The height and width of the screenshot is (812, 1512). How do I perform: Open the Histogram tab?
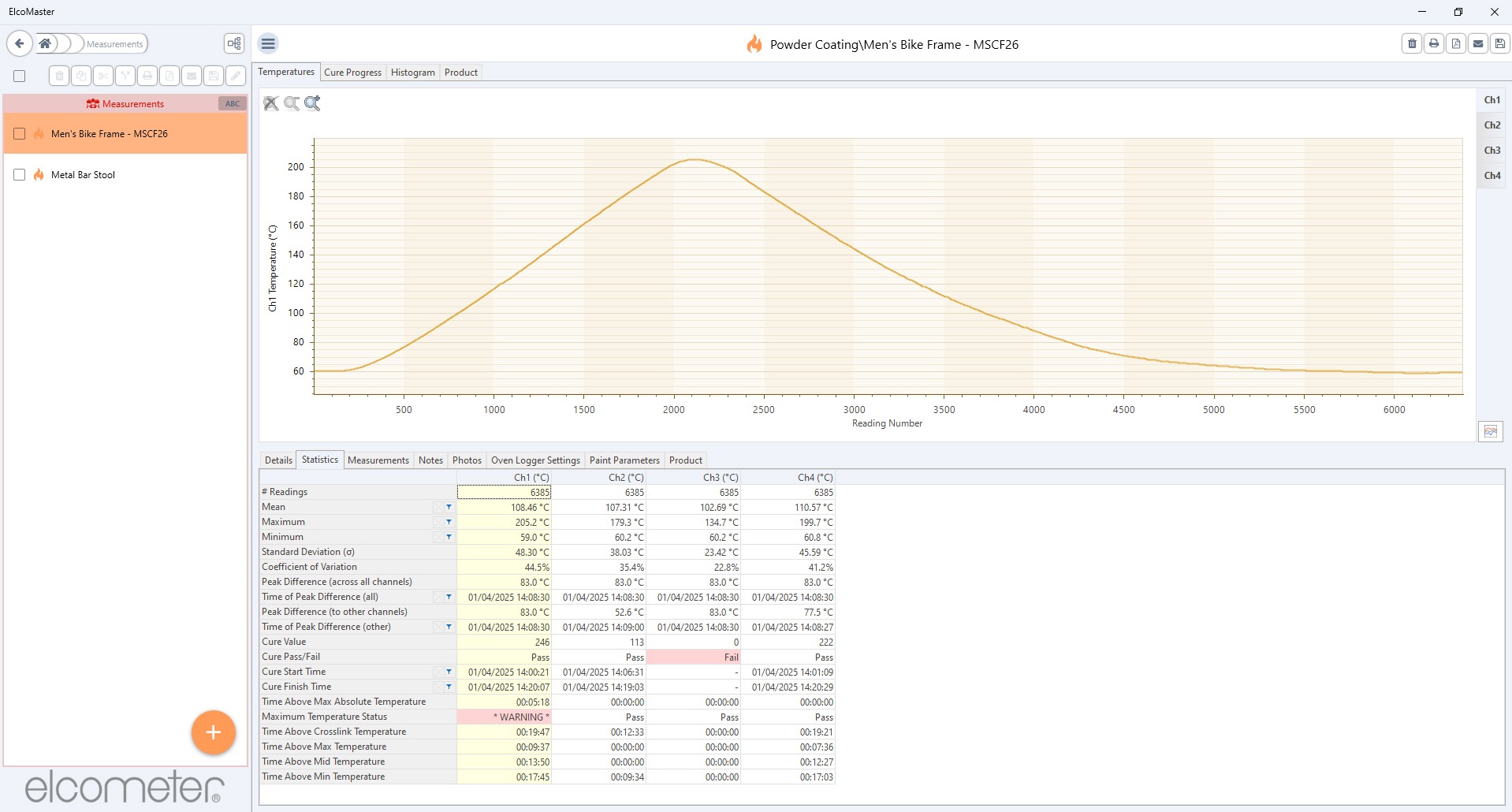point(412,72)
